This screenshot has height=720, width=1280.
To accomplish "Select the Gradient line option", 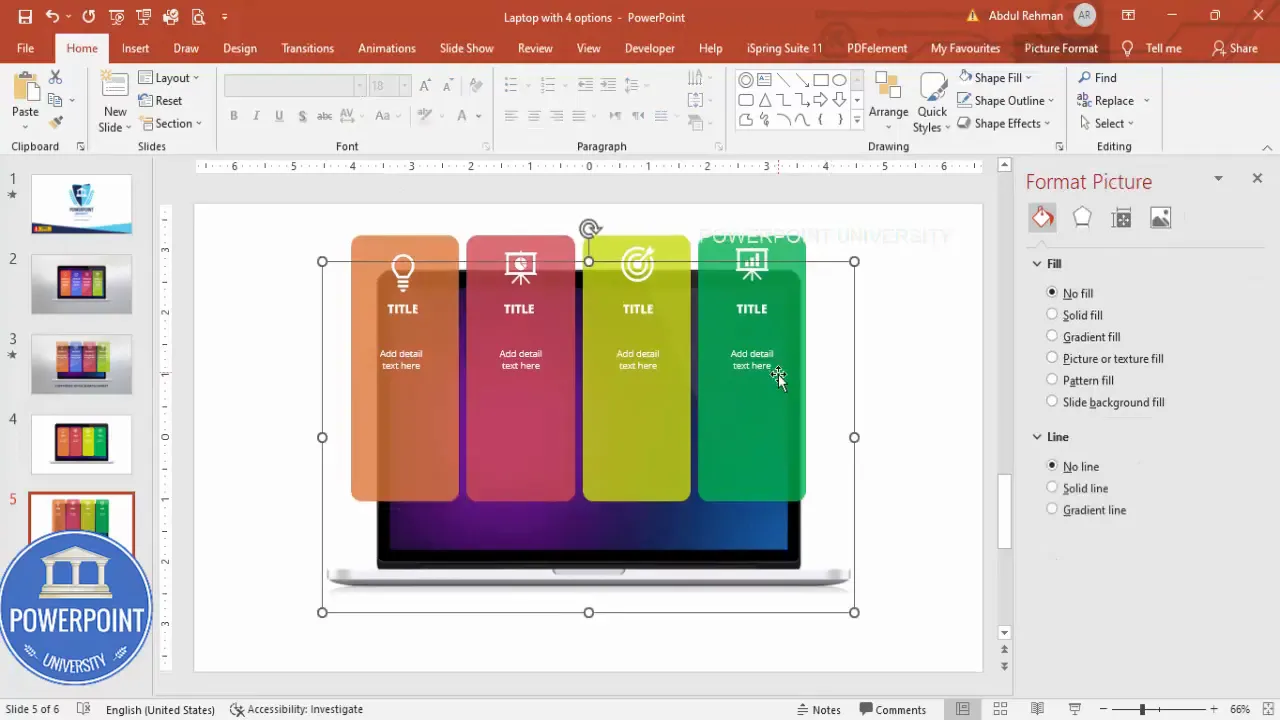I will 1052,509.
